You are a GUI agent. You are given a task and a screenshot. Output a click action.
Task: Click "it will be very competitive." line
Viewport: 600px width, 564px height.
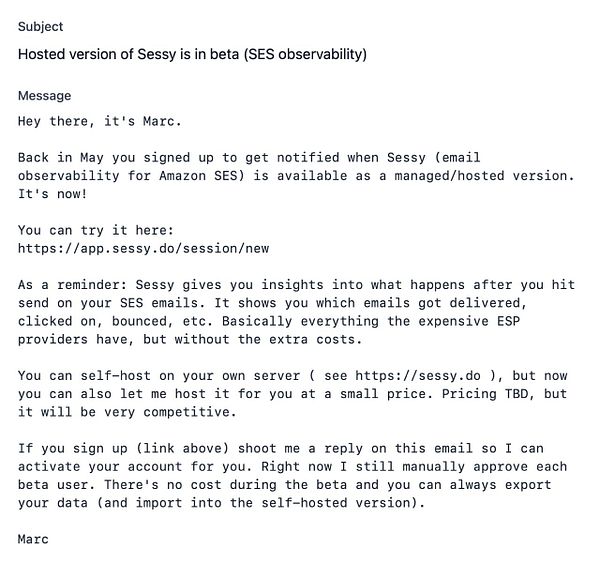(127, 412)
